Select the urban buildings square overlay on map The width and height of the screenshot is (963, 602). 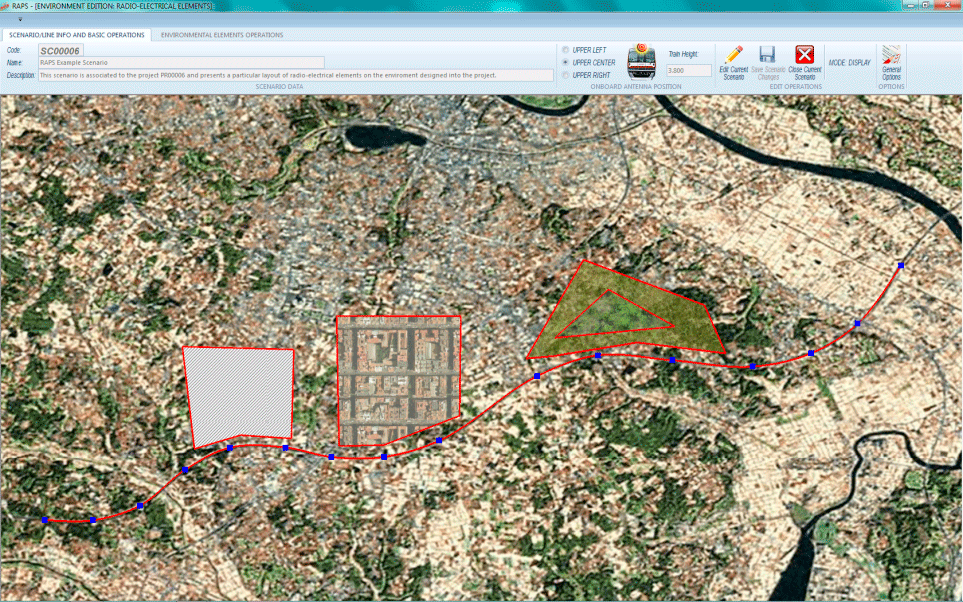397,378
